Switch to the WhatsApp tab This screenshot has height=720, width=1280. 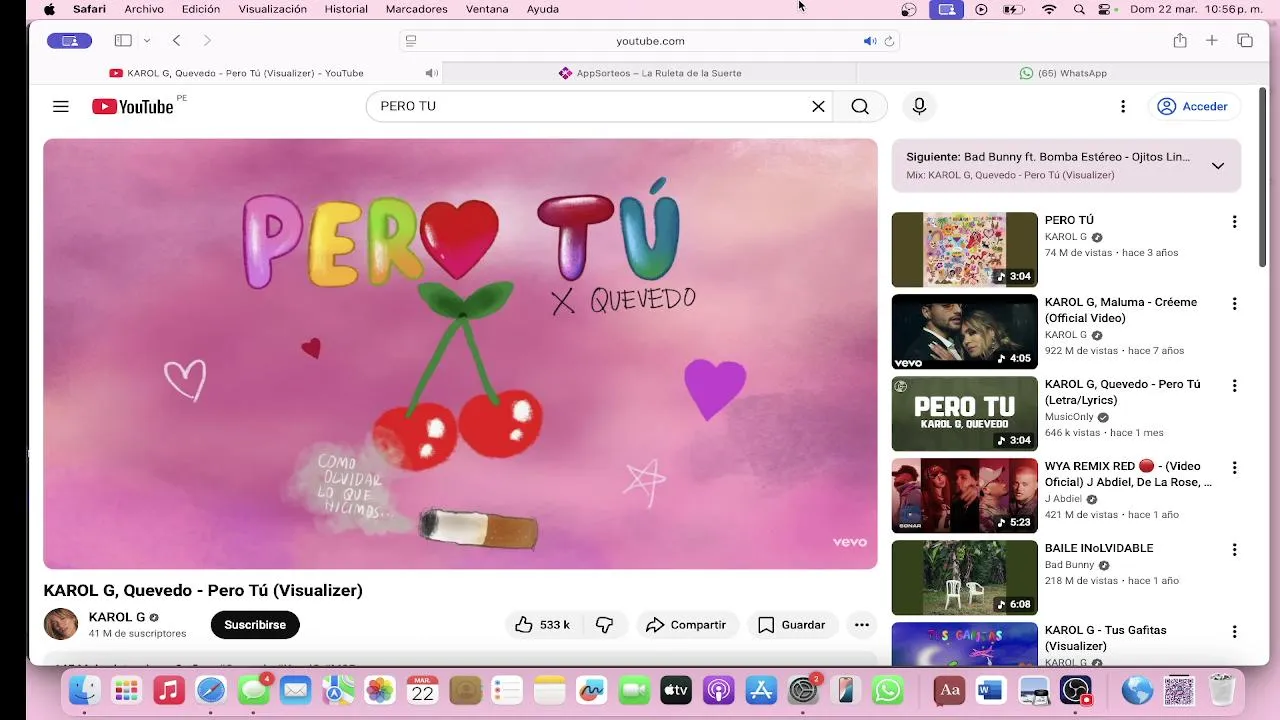(x=1063, y=73)
